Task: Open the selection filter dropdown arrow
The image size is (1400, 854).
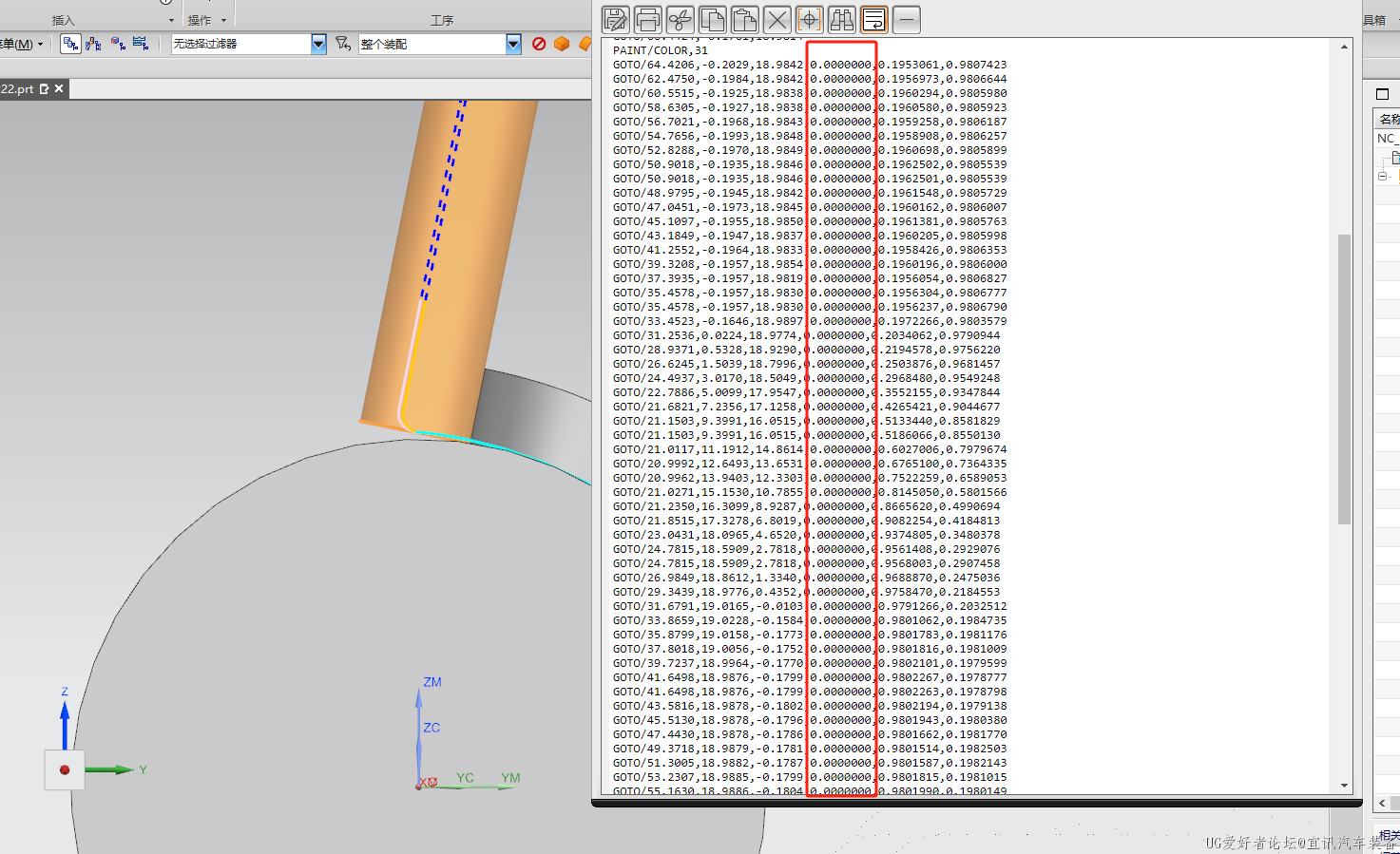Action: pos(318,44)
